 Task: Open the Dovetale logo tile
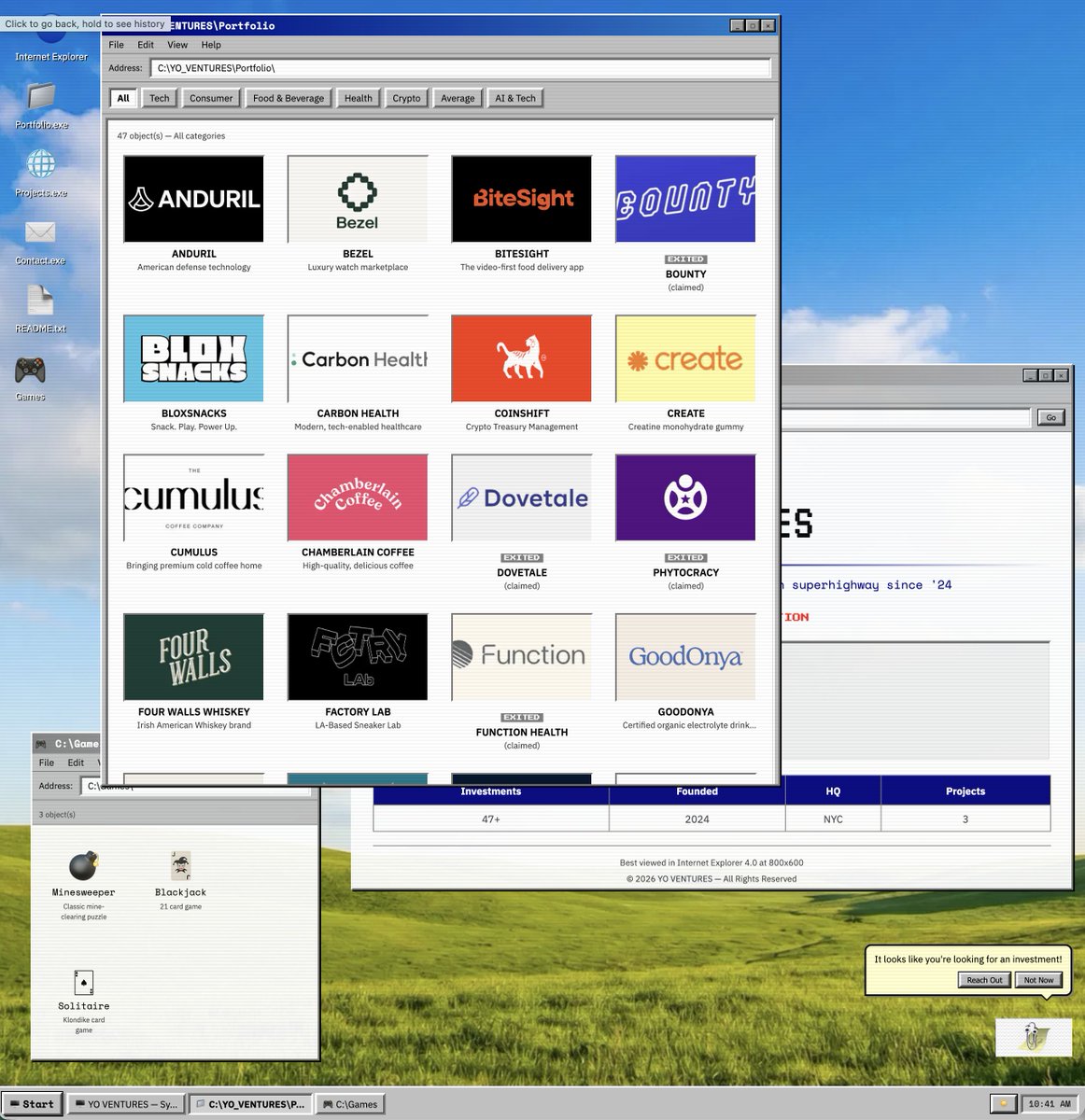tap(522, 497)
